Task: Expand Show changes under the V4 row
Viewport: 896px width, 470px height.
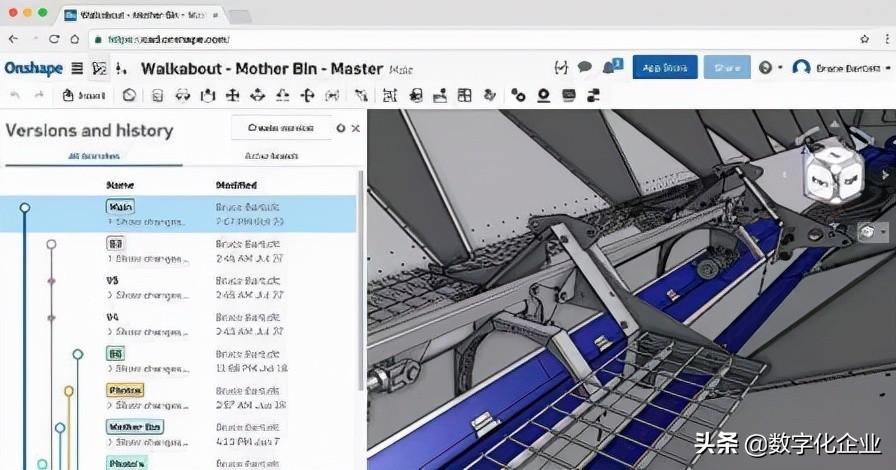Action: point(148,332)
